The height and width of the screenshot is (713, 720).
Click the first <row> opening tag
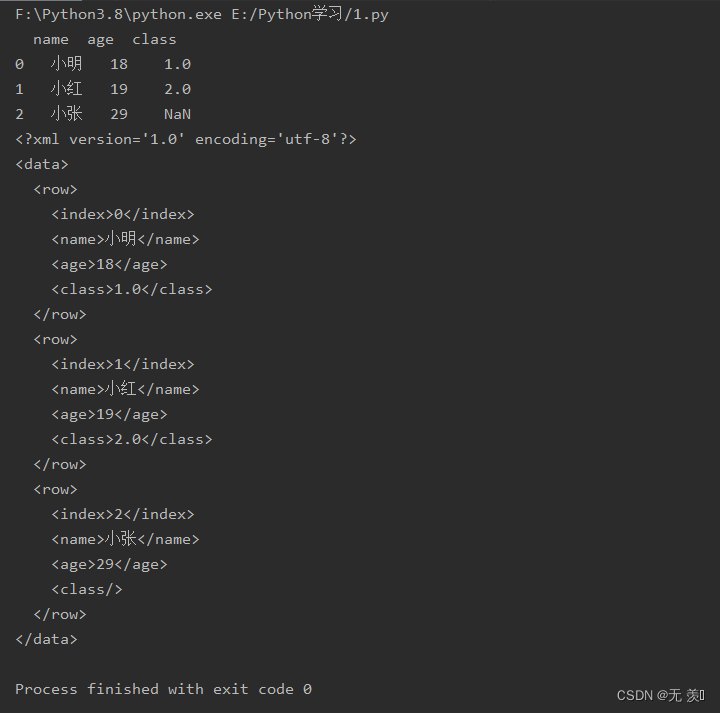coord(56,189)
